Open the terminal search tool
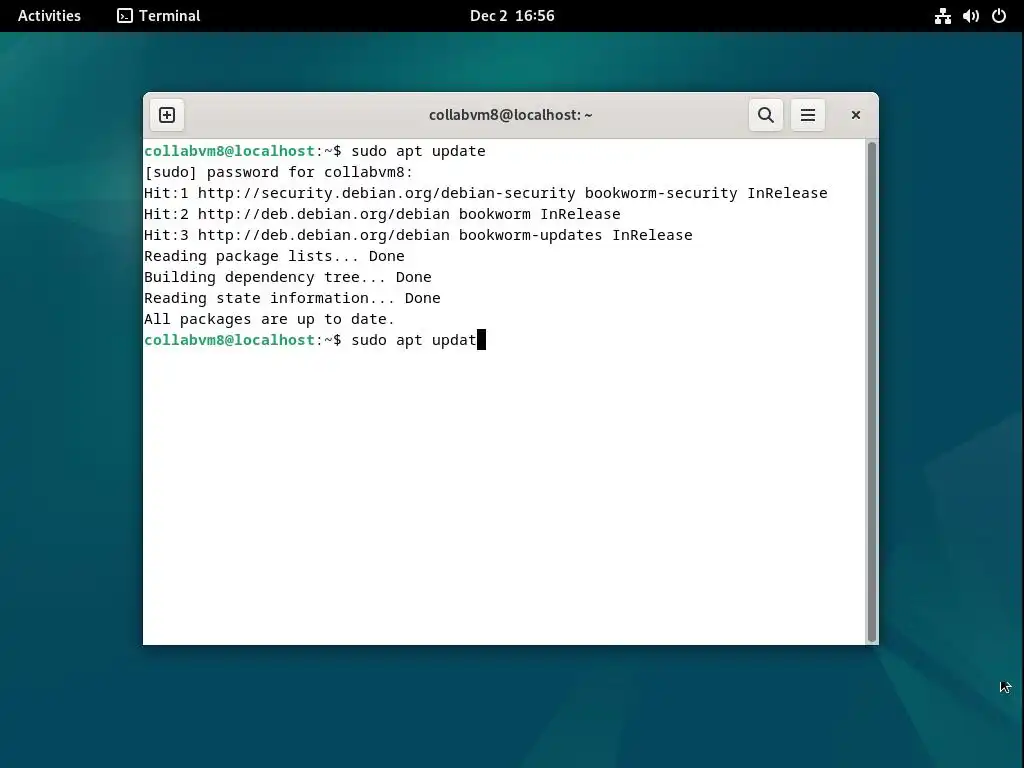This screenshot has width=1024, height=768. pos(765,115)
